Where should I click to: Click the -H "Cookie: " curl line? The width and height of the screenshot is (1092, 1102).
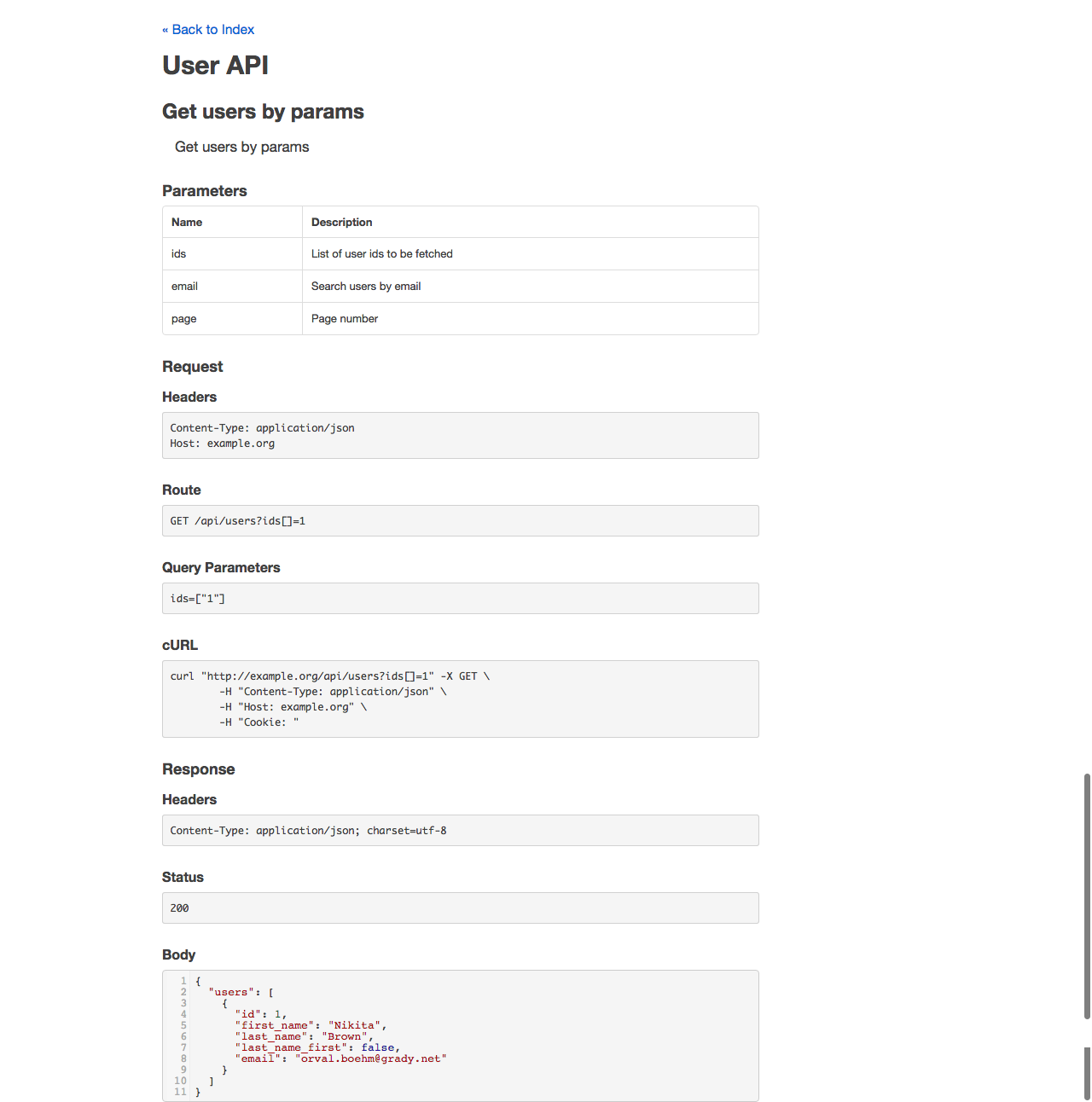tap(258, 722)
